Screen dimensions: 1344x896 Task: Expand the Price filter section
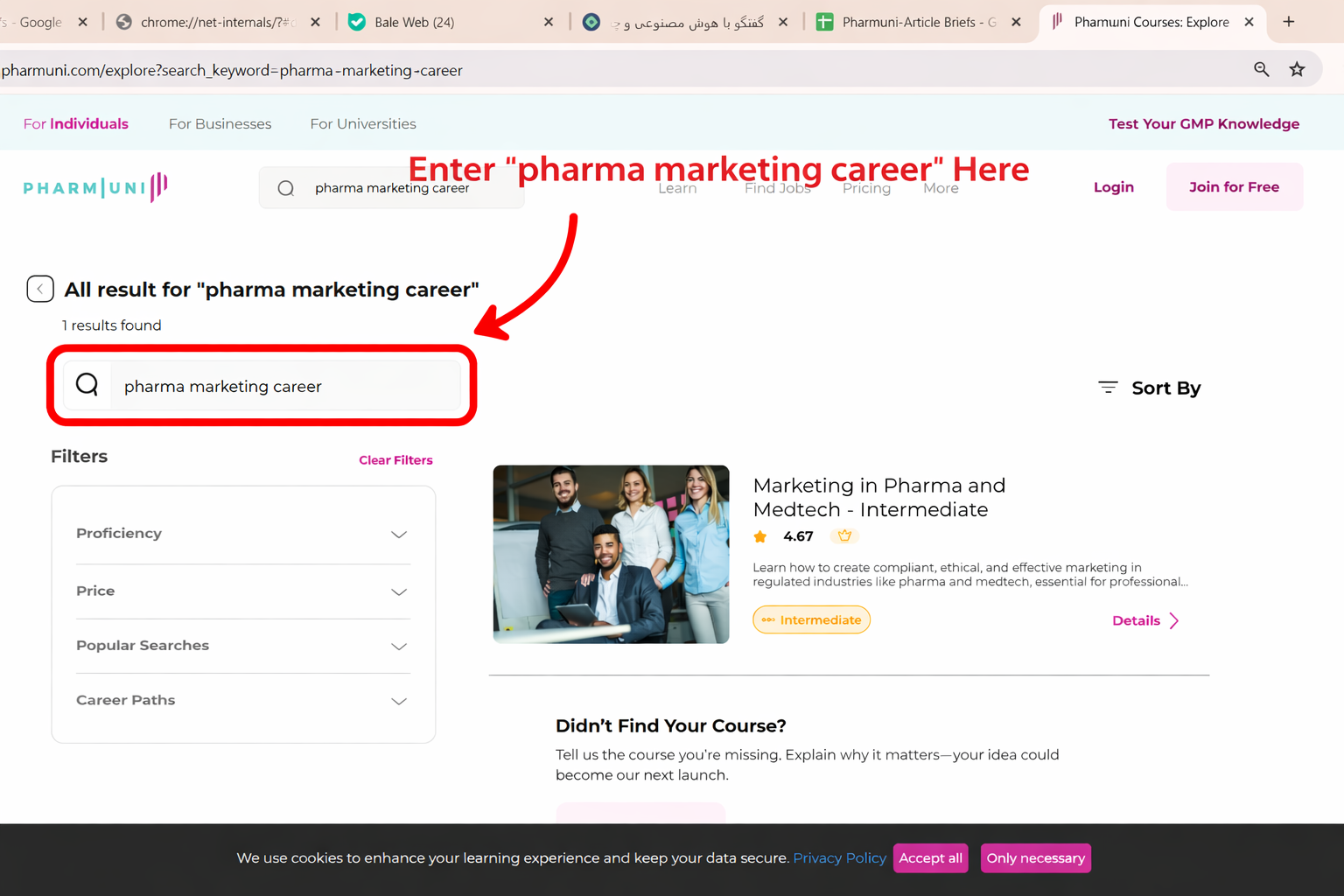coord(399,591)
